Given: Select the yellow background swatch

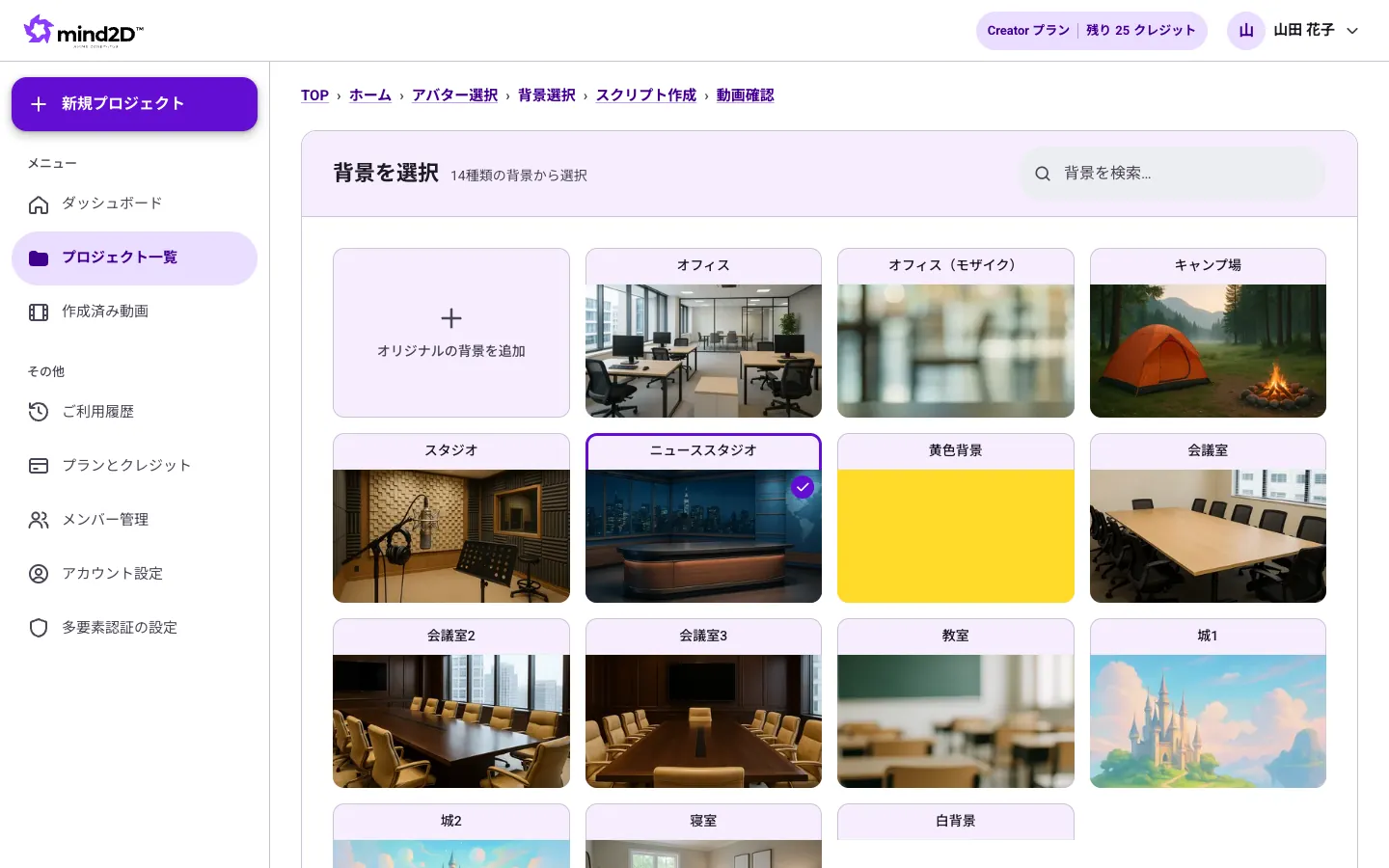Looking at the screenshot, I should point(956,536).
